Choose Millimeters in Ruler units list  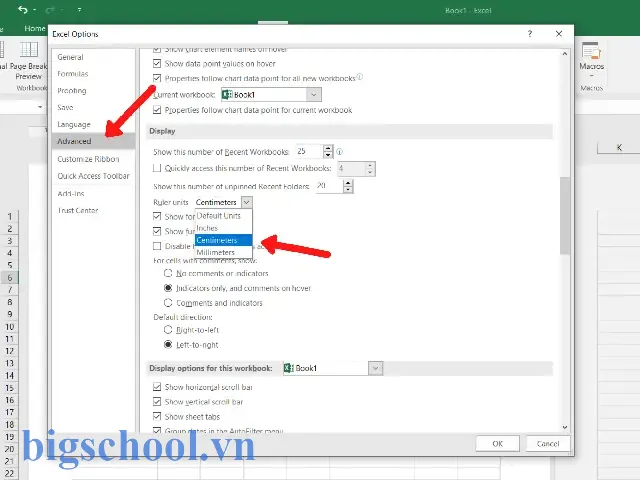[224, 252]
